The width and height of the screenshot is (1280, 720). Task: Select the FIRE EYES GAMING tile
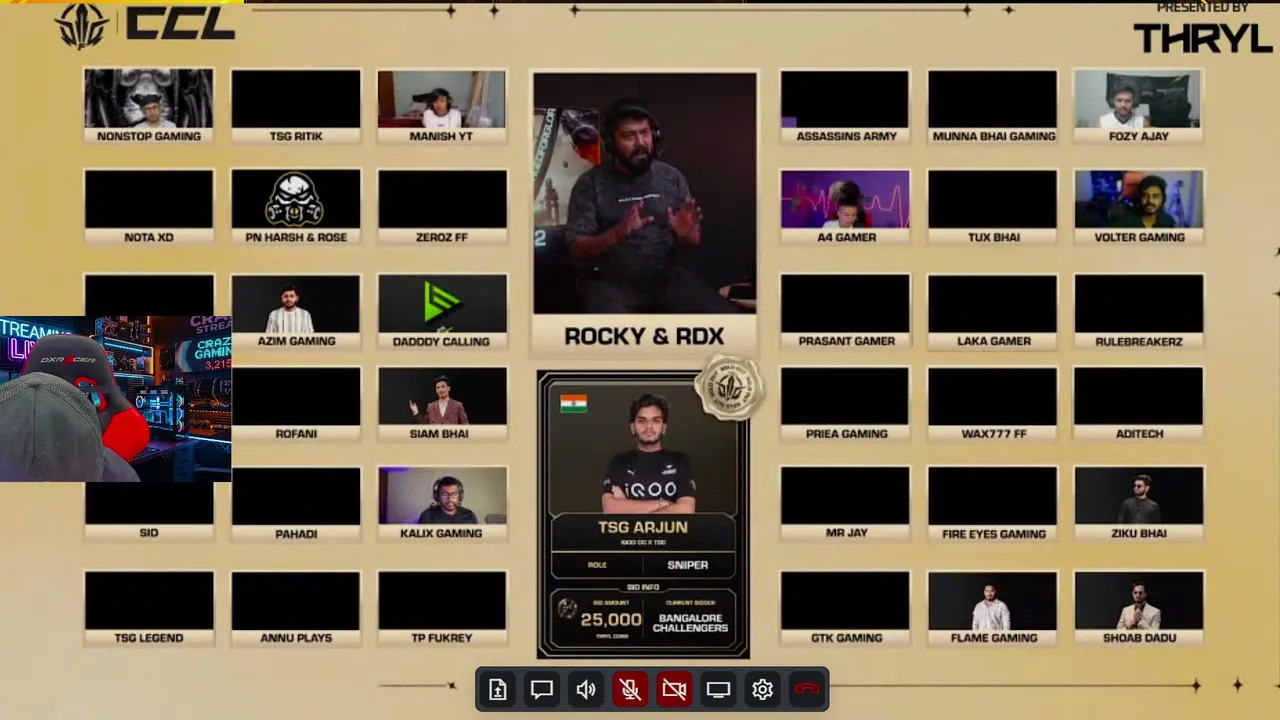993,504
